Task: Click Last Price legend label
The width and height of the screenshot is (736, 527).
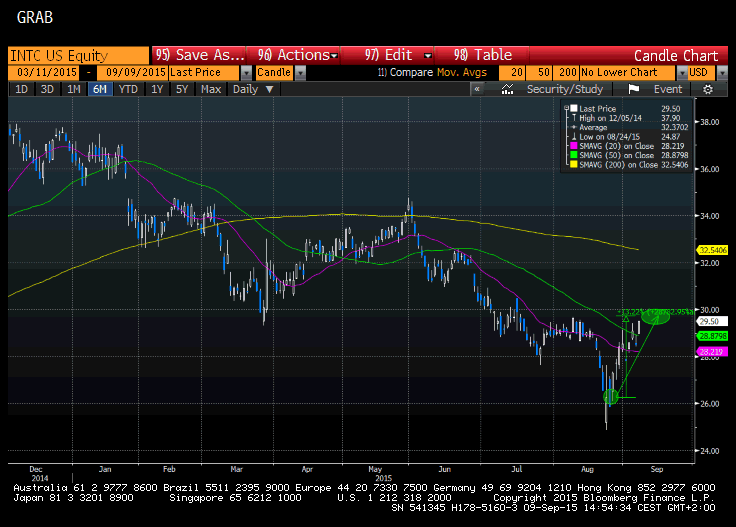Action: click(x=598, y=108)
